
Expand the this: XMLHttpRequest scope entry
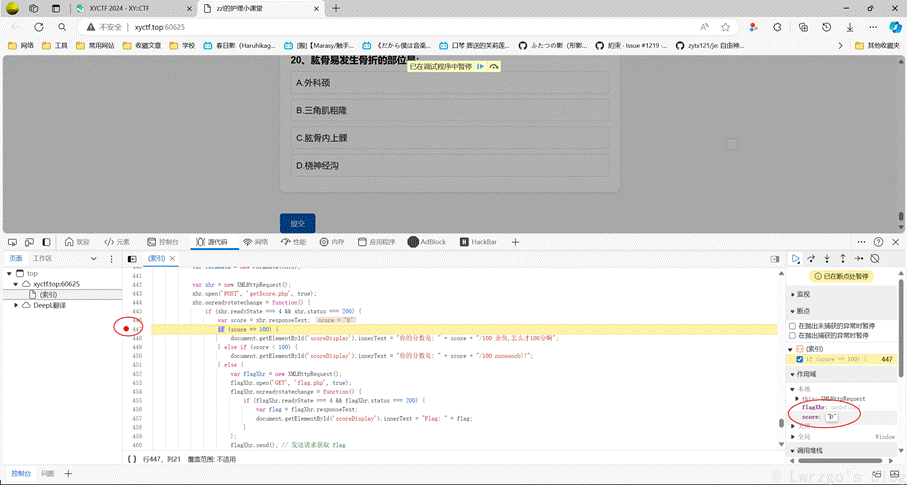click(x=798, y=399)
